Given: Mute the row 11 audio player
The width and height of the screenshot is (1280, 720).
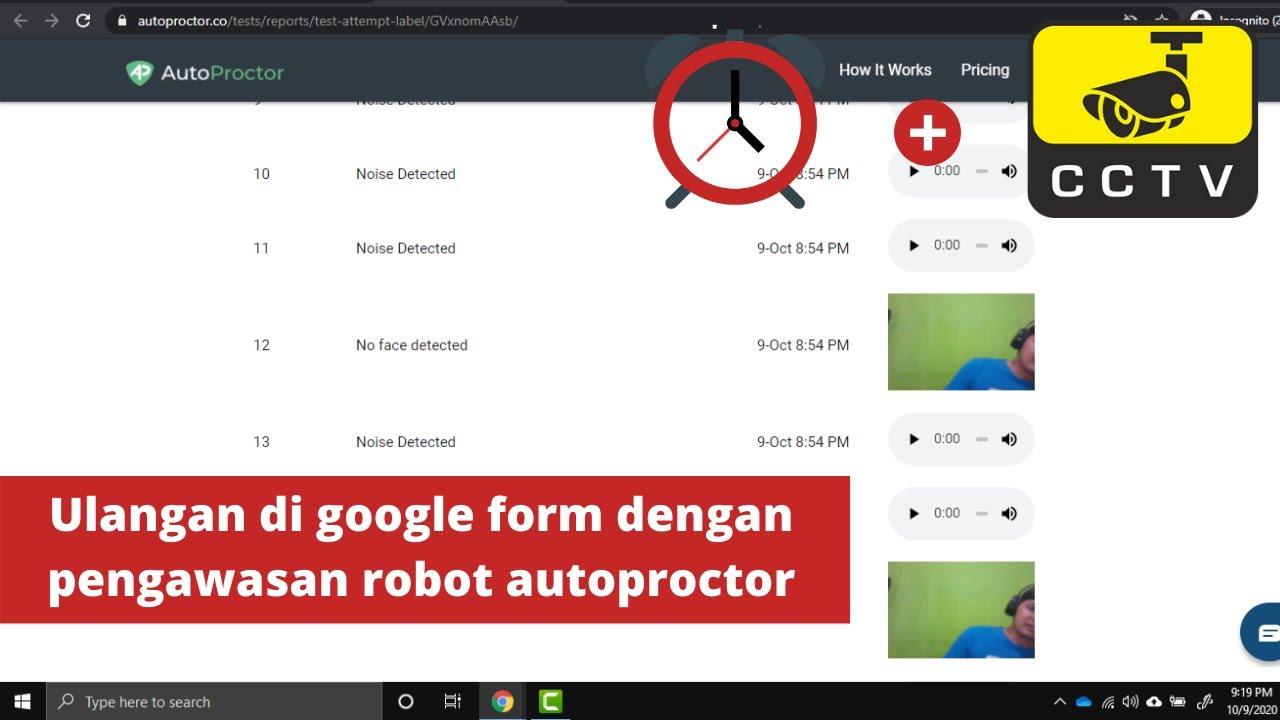Looking at the screenshot, I should pos(1009,245).
